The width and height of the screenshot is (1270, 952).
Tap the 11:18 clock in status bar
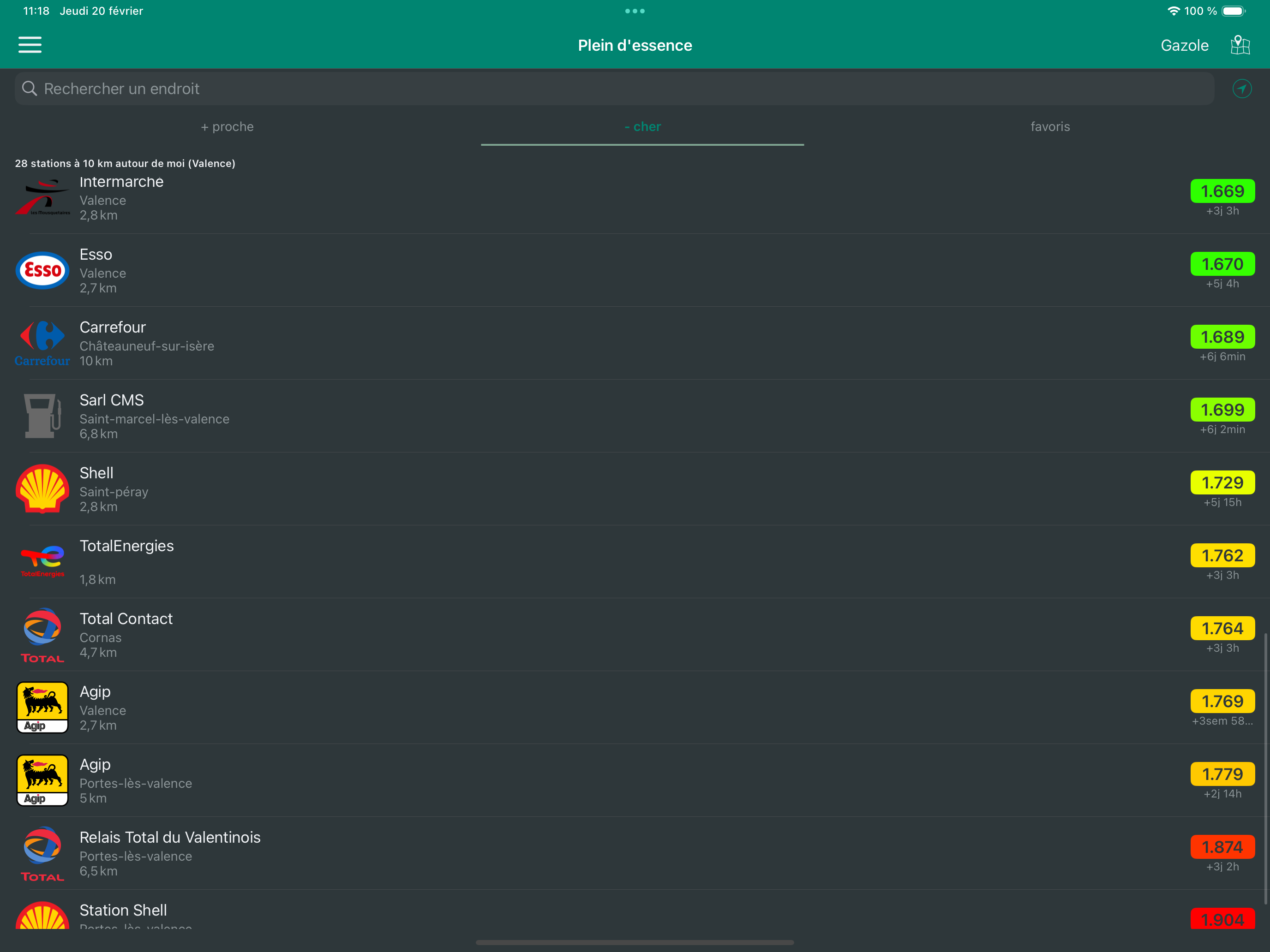point(36,11)
